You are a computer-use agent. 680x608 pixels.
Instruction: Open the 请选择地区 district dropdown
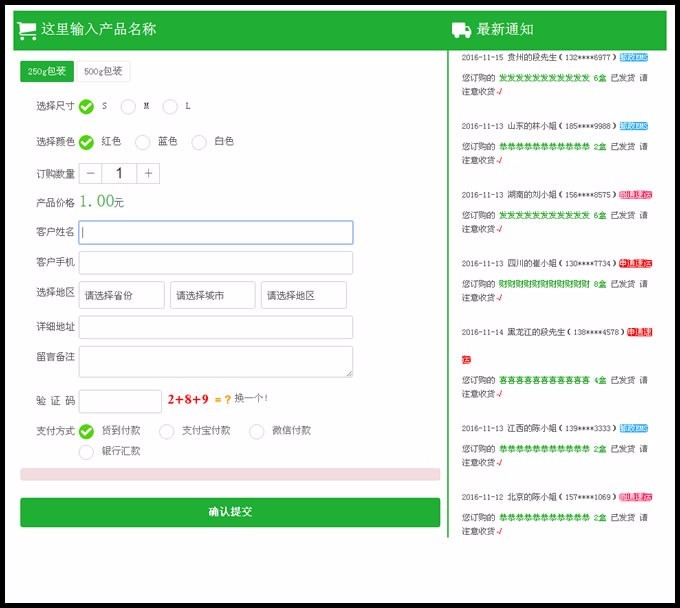[x=303, y=295]
